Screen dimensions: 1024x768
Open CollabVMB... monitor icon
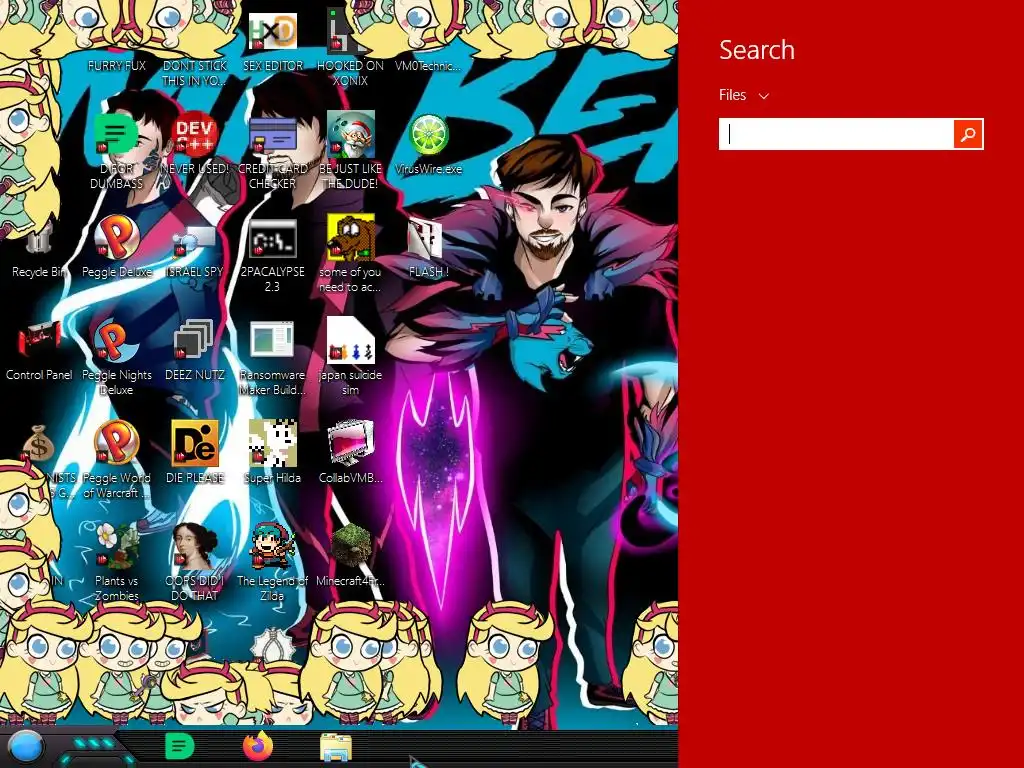(351, 443)
